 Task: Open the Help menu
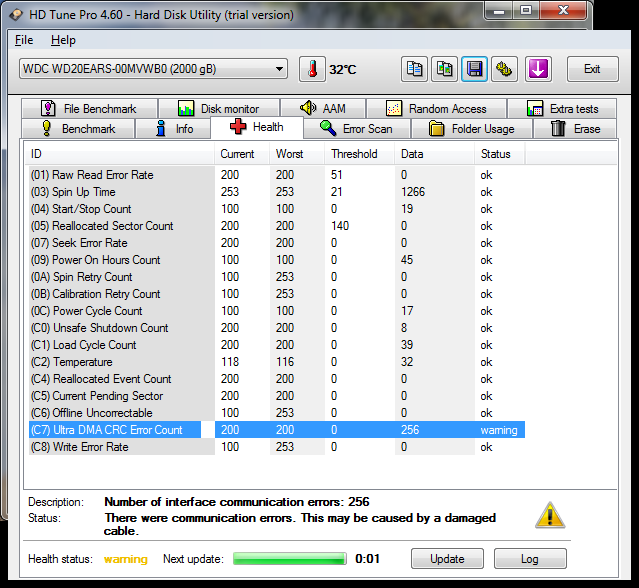tap(63, 40)
